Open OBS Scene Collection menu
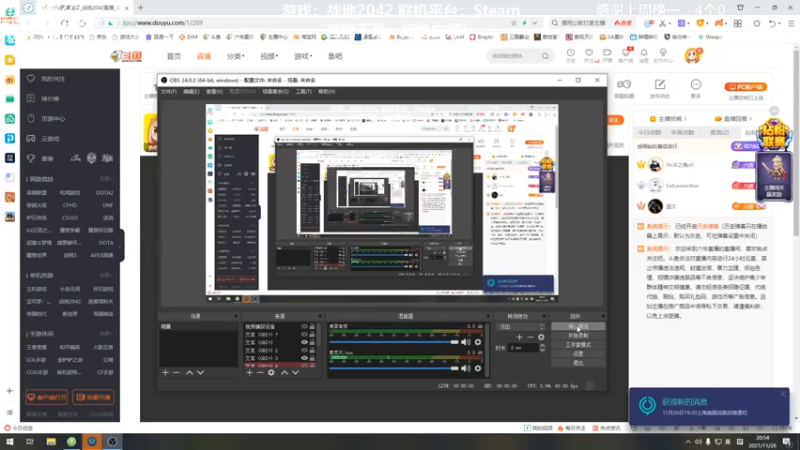Image resolution: width=800 pixels, height=450 pixels. point(276,92)
